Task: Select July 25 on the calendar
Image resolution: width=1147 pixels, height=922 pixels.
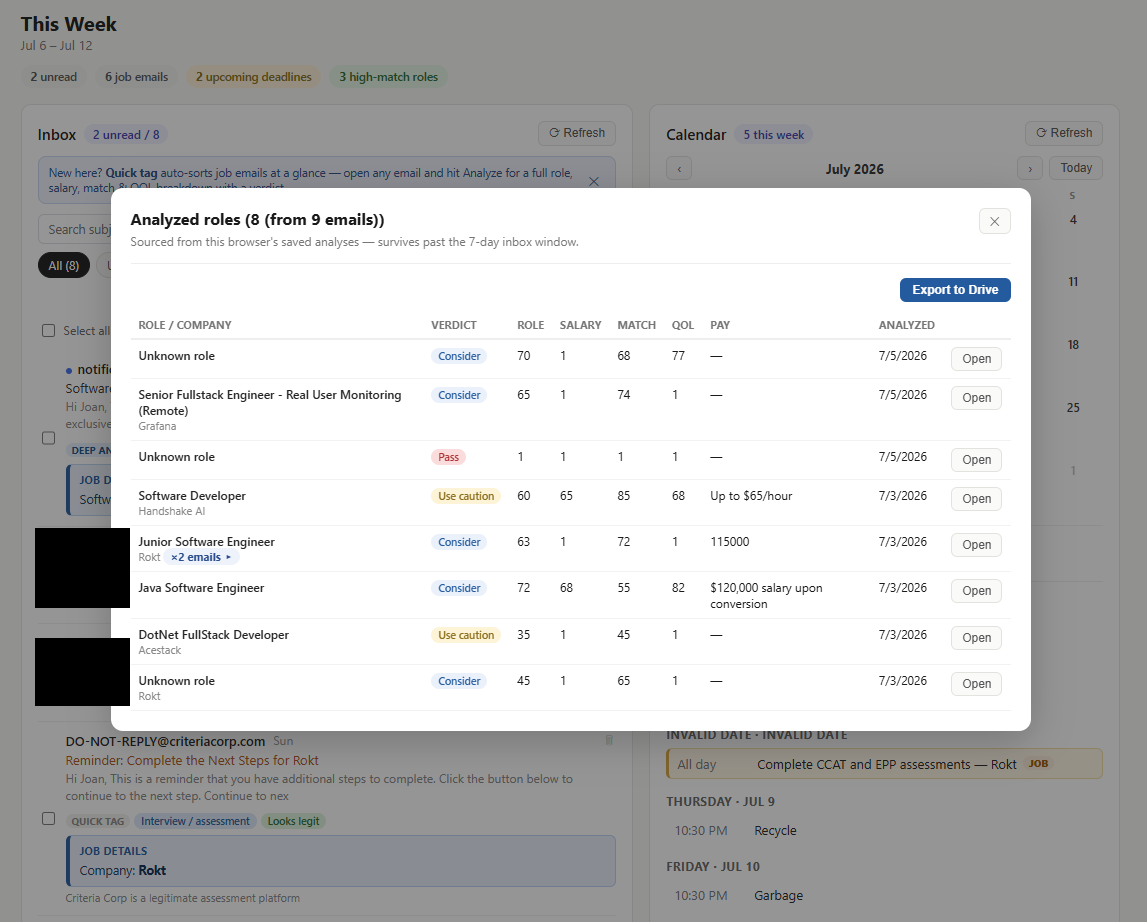Action: click(1072, 408)
